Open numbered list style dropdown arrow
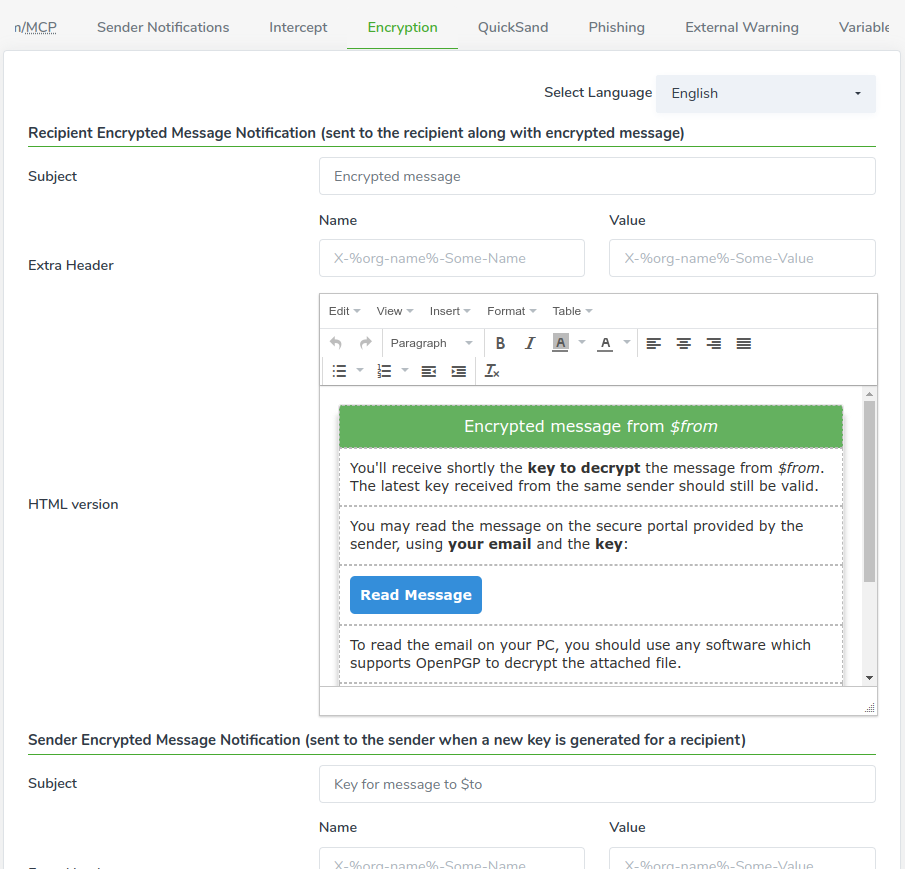 (405, 370)
